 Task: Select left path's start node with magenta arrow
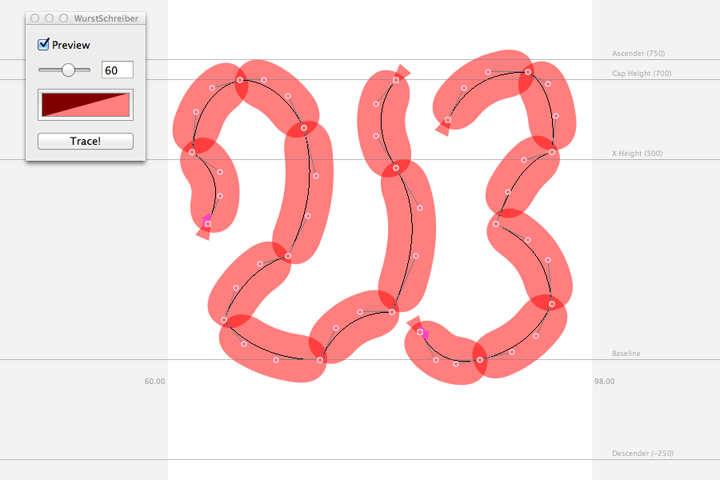[208, 224]
